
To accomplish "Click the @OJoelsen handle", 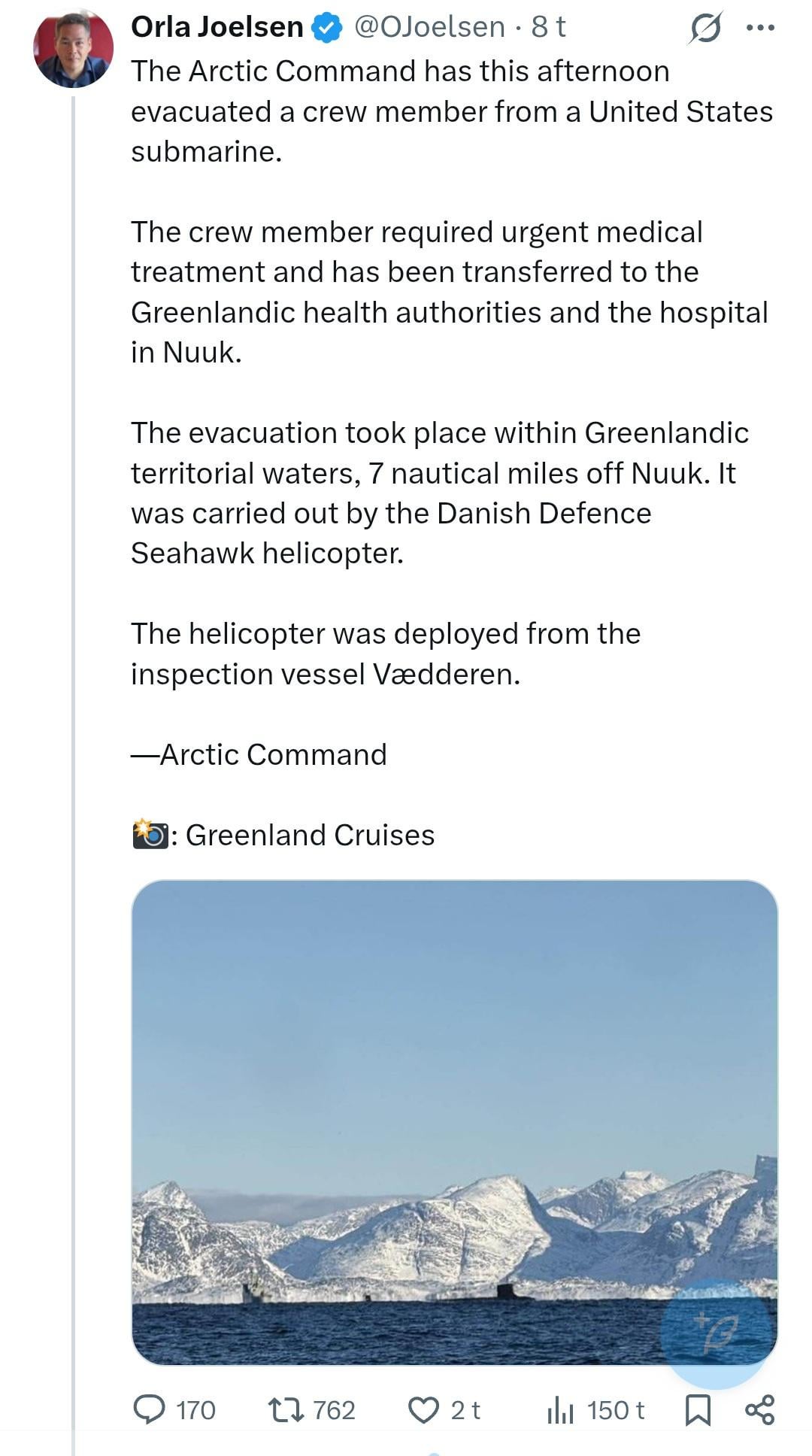I will [429, 27].
